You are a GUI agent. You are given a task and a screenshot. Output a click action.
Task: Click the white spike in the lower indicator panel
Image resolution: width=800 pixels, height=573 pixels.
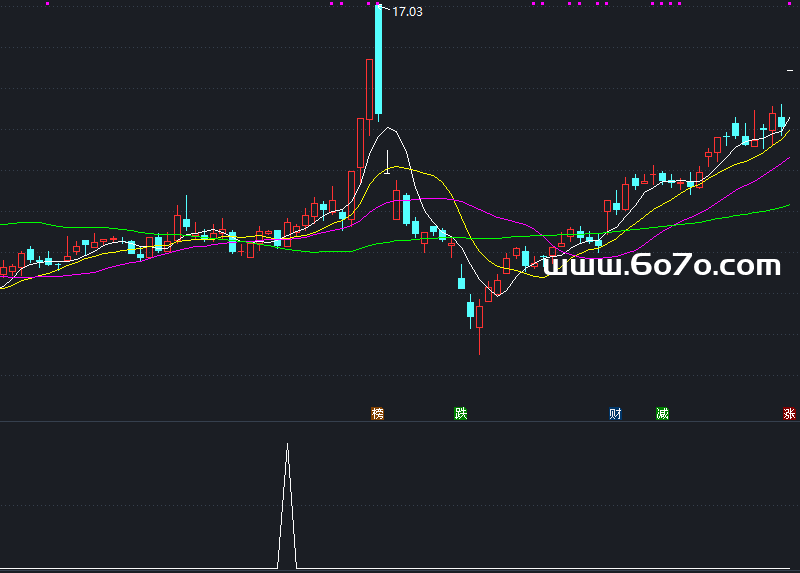[287, 500]
